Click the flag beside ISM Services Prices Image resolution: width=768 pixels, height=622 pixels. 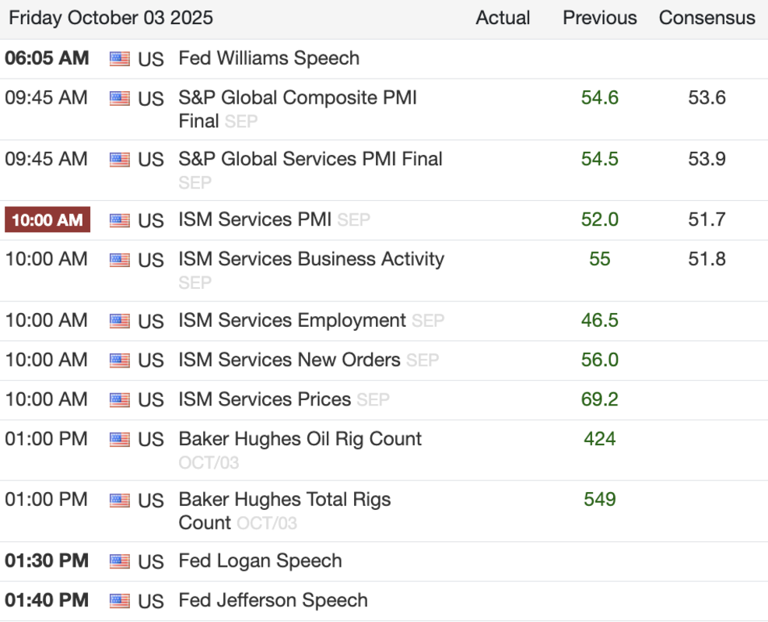tap(120, 400)
